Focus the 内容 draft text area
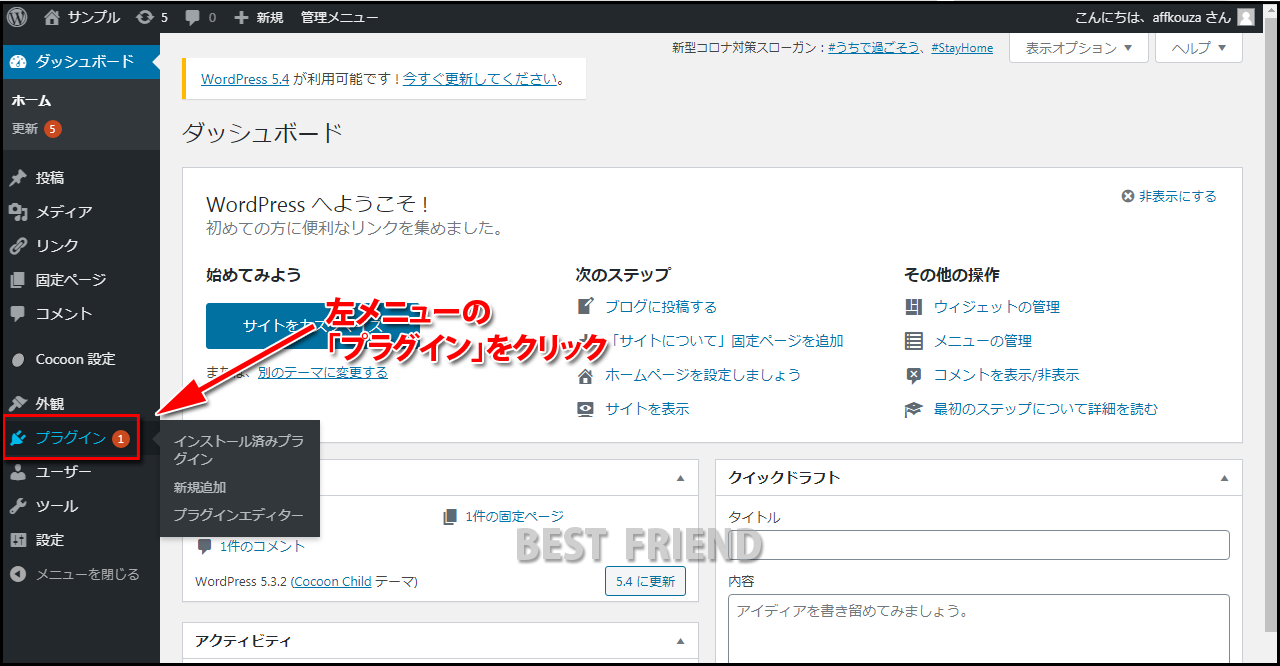The width and height of the screenshot is (1280, 666). click(978, 630)
